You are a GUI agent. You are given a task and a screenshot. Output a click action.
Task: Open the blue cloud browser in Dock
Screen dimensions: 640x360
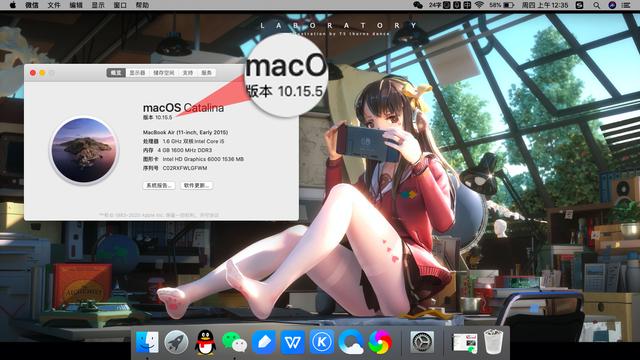coord(351,342)
